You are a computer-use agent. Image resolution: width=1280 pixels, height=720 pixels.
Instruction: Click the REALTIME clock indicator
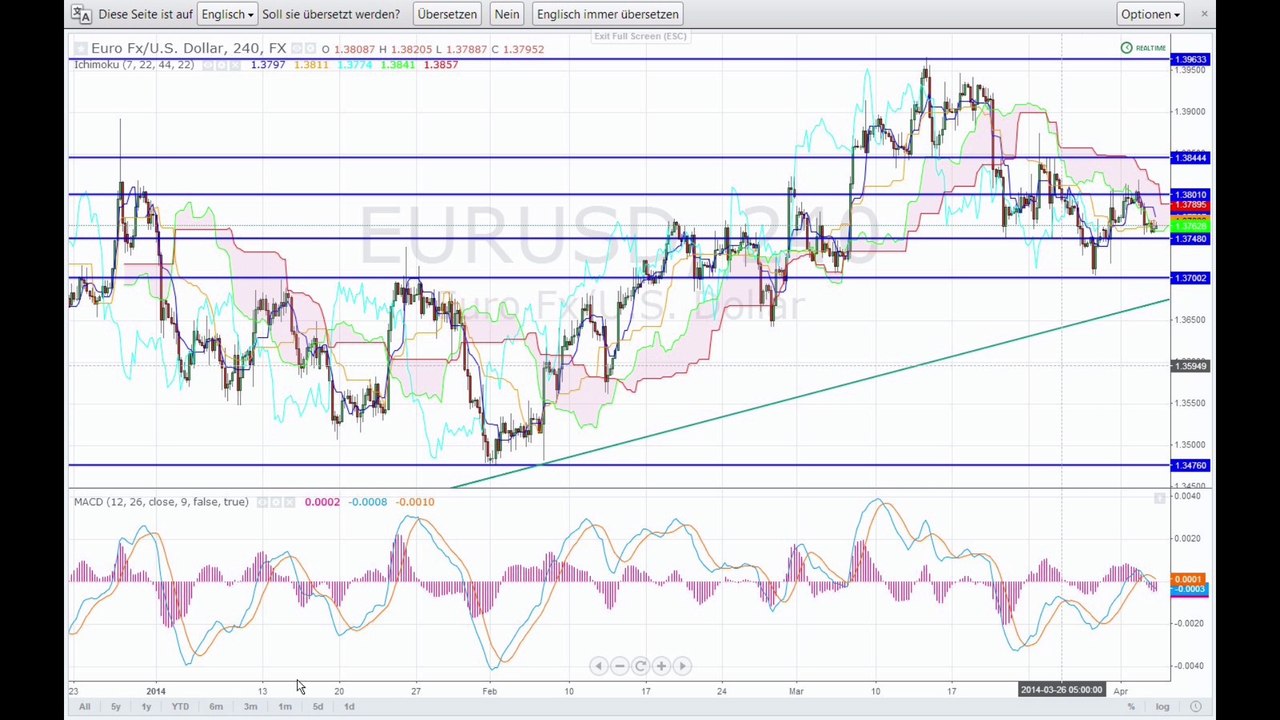click(1143, 48)
